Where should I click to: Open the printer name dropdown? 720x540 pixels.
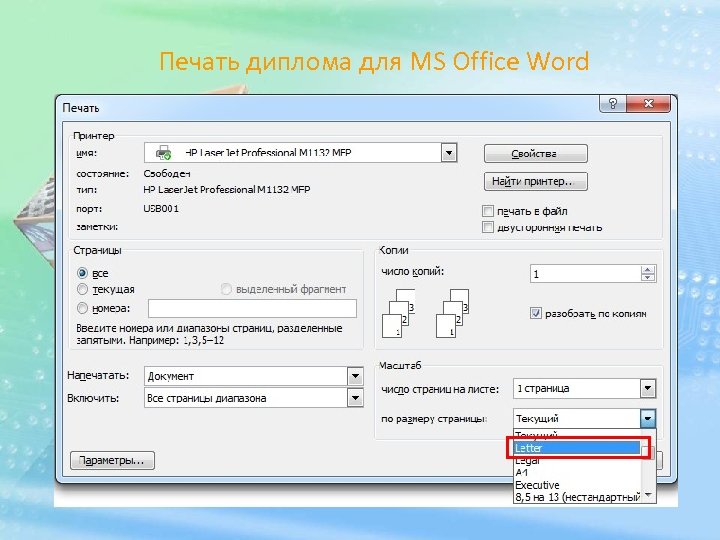point(449,152)
